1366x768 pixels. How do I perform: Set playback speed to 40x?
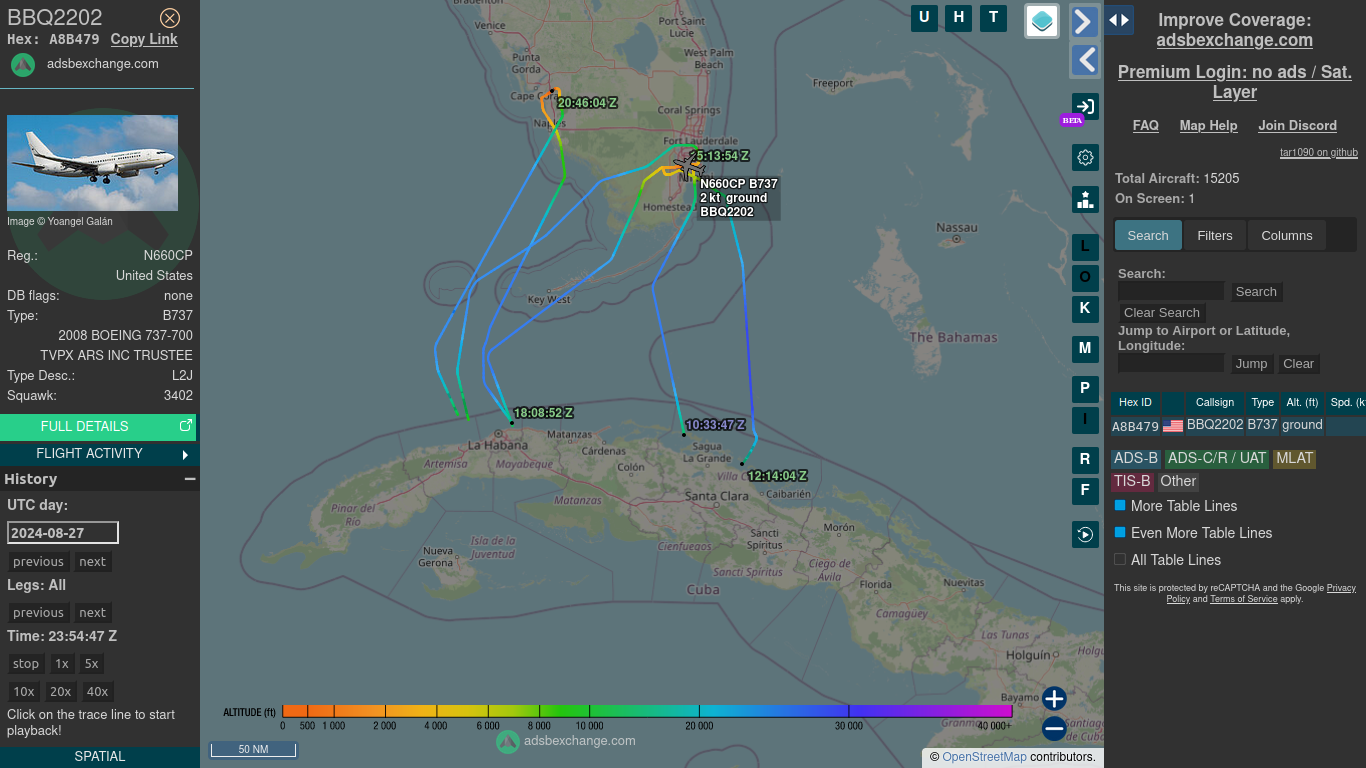pos(98,692)
